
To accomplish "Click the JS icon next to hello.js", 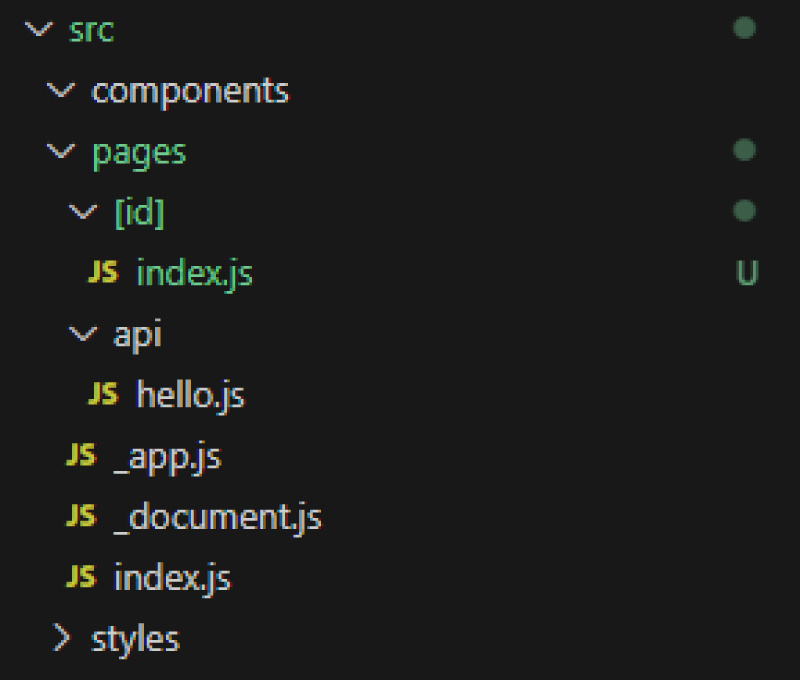I will [x=105, y=395].
